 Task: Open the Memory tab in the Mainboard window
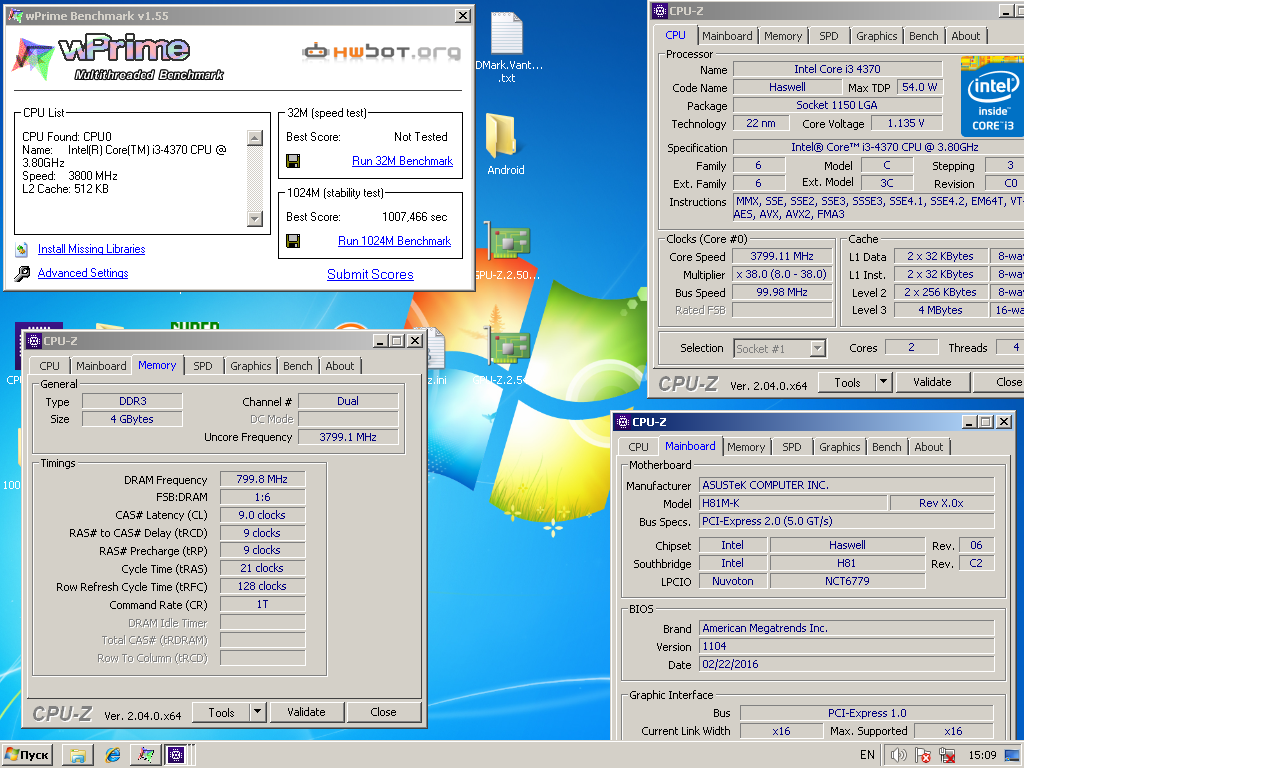(746, 447)
